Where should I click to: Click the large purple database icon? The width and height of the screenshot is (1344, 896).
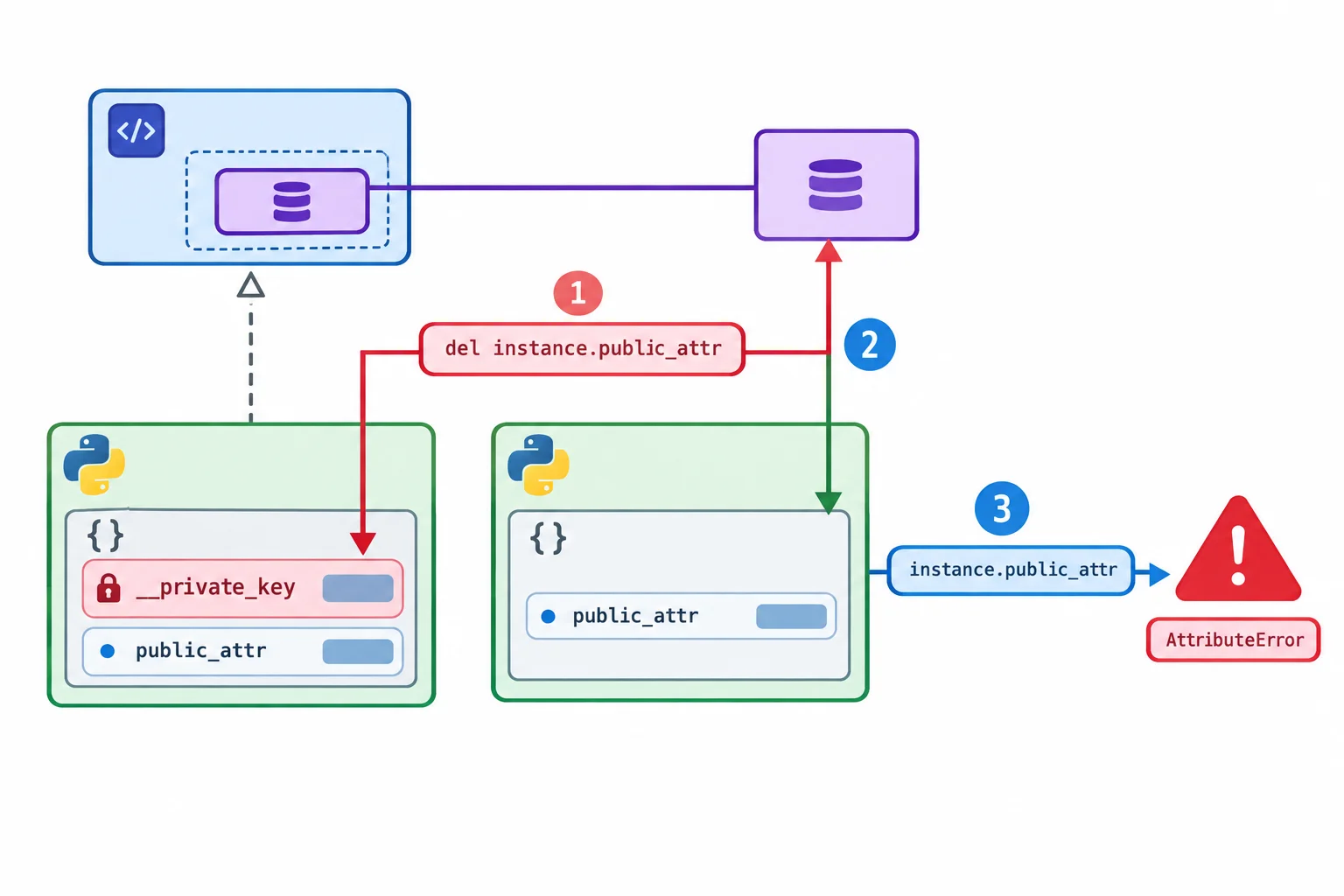836,185
